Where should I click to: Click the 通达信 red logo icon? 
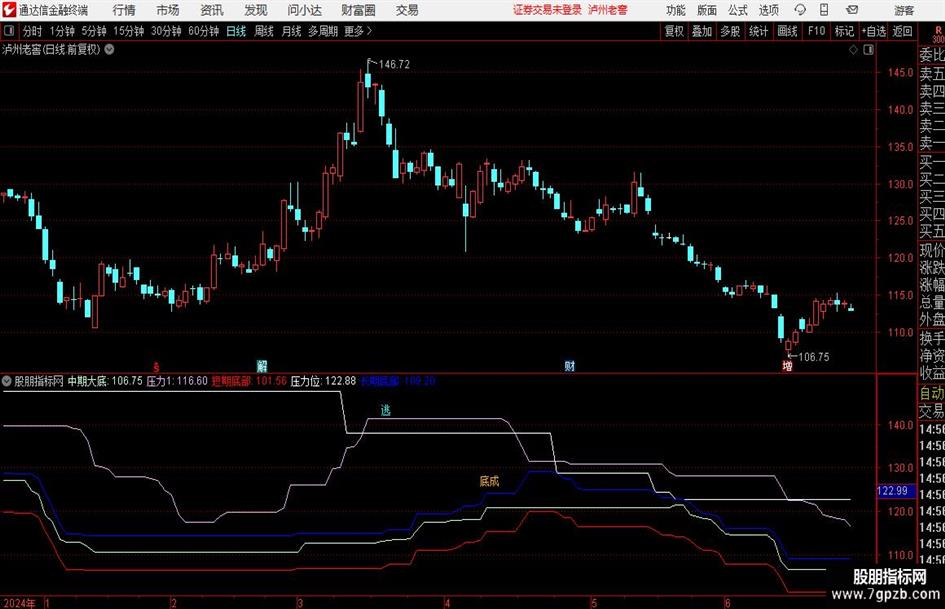coord(9,10)
